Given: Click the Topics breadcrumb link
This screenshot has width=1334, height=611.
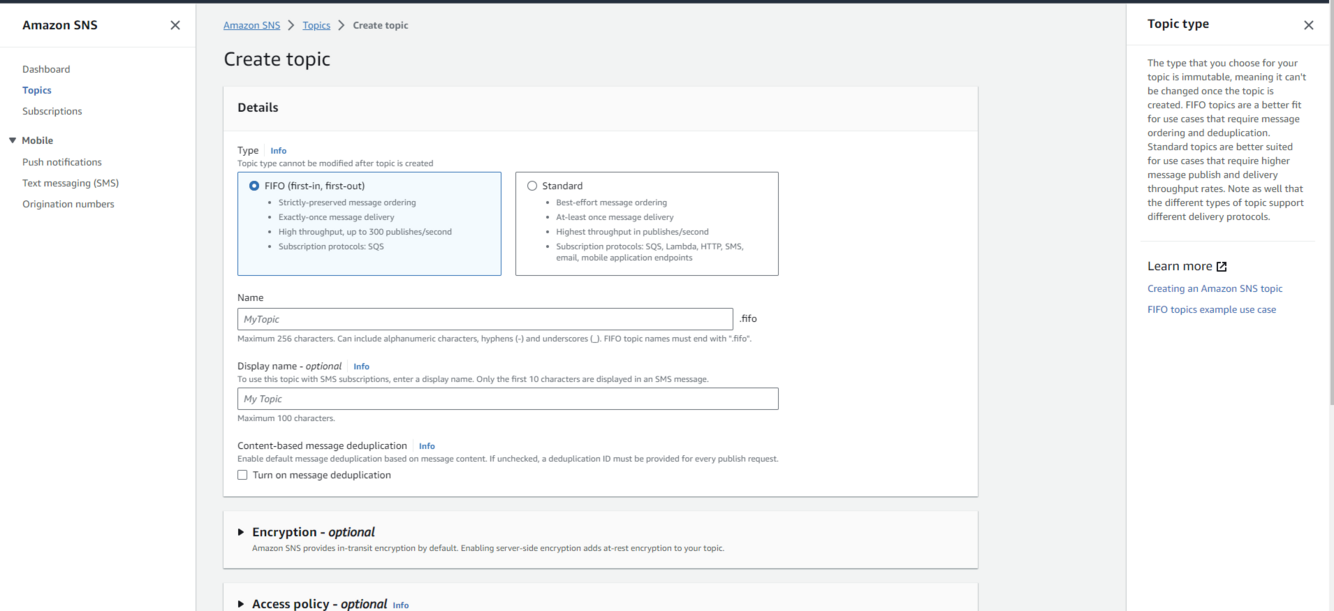Looking at the screenshot, I should tap(316, 25).
